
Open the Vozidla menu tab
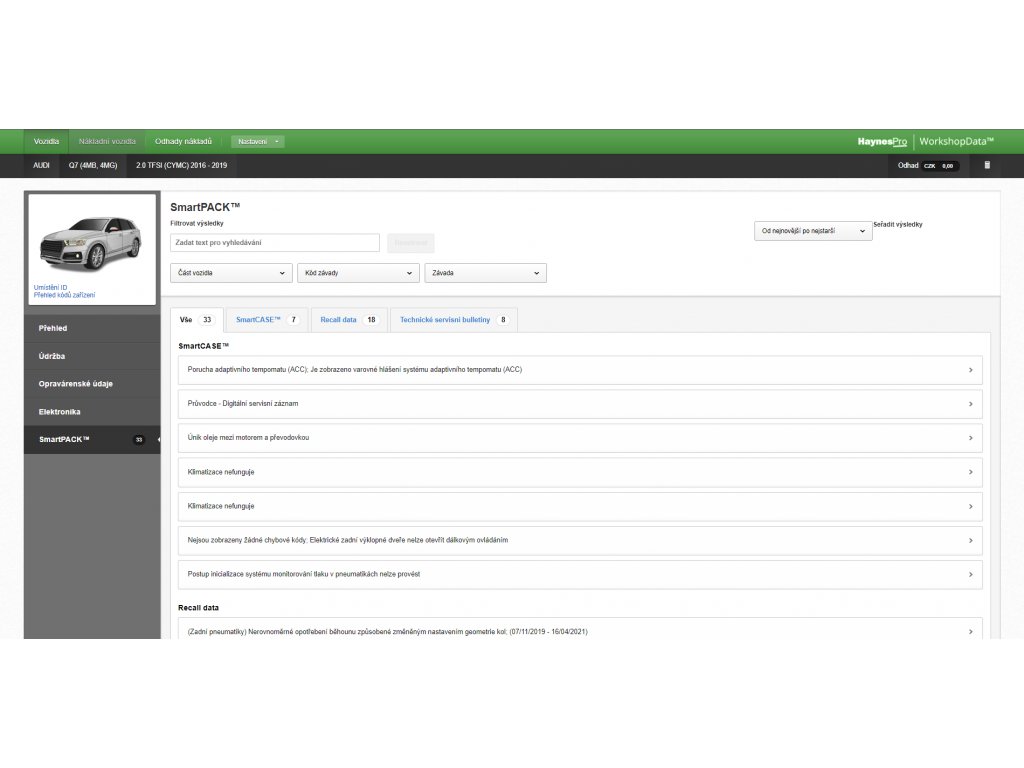click(46, 141)
